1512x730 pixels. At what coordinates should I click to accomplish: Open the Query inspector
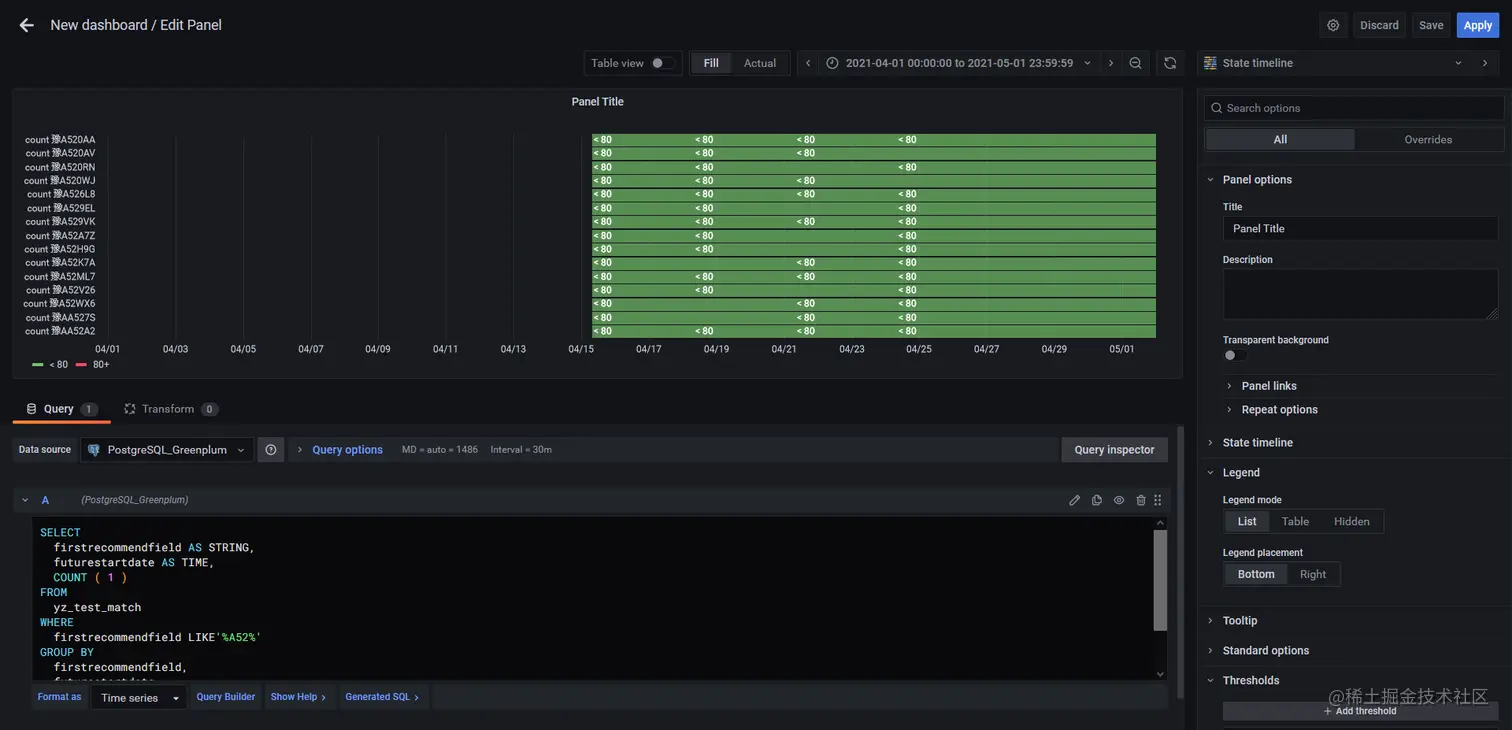point(1114,450)
